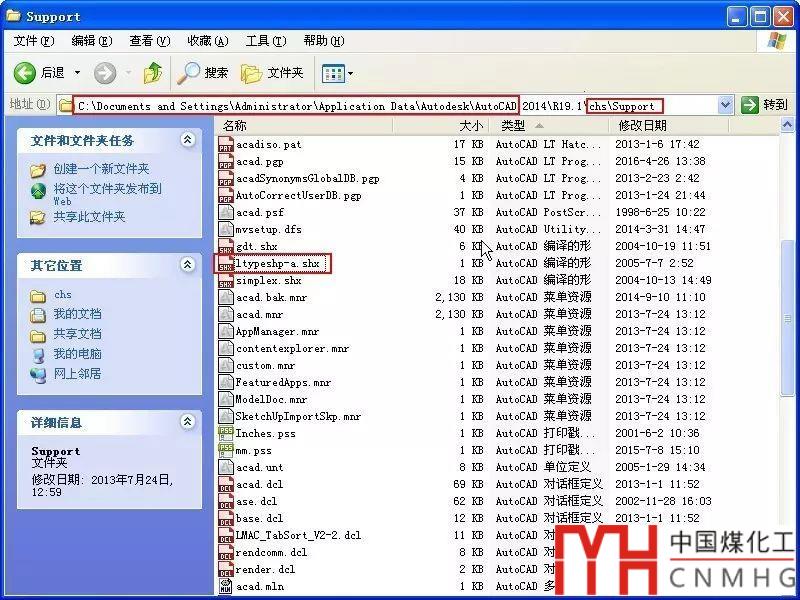
Task: Select the acad.pgp file icon
Action: click(x=226, y=162)
